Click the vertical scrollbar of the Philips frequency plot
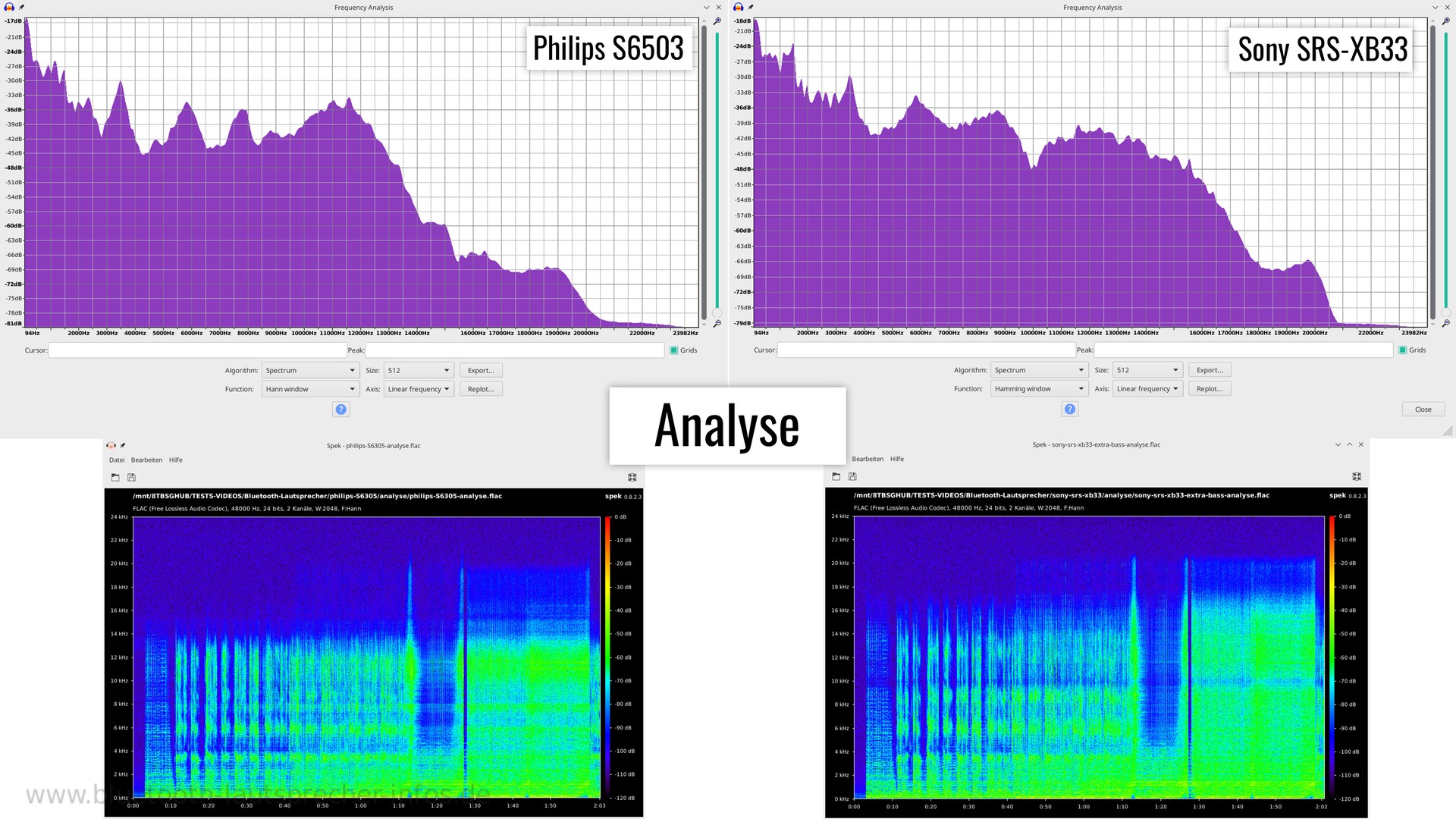Screen dimensions: 1456x819 [704, 173]
